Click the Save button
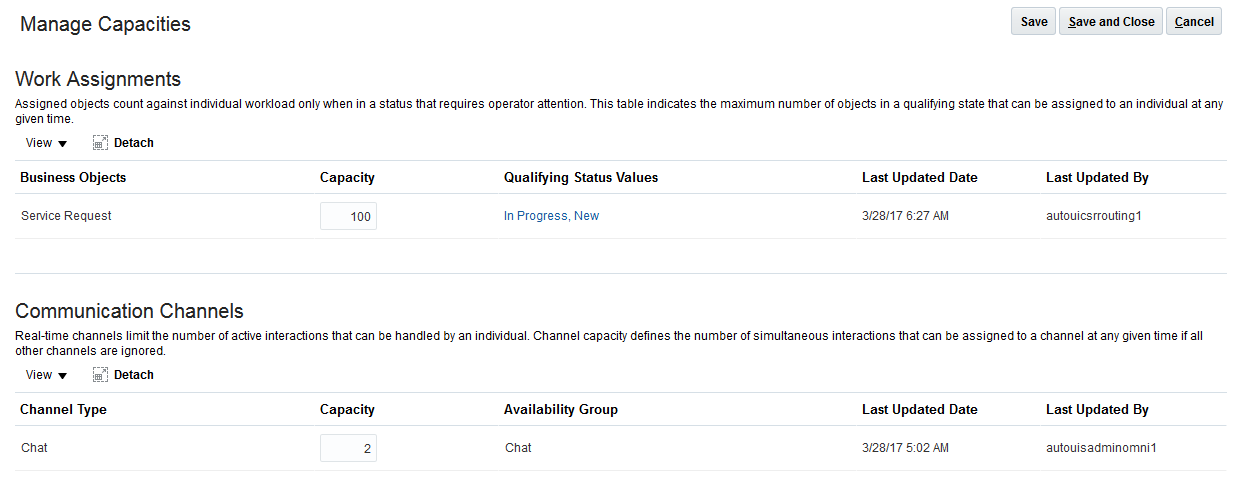This screenshot has height=483, width=1235. pyautogui.click(x=1034, y=22)
